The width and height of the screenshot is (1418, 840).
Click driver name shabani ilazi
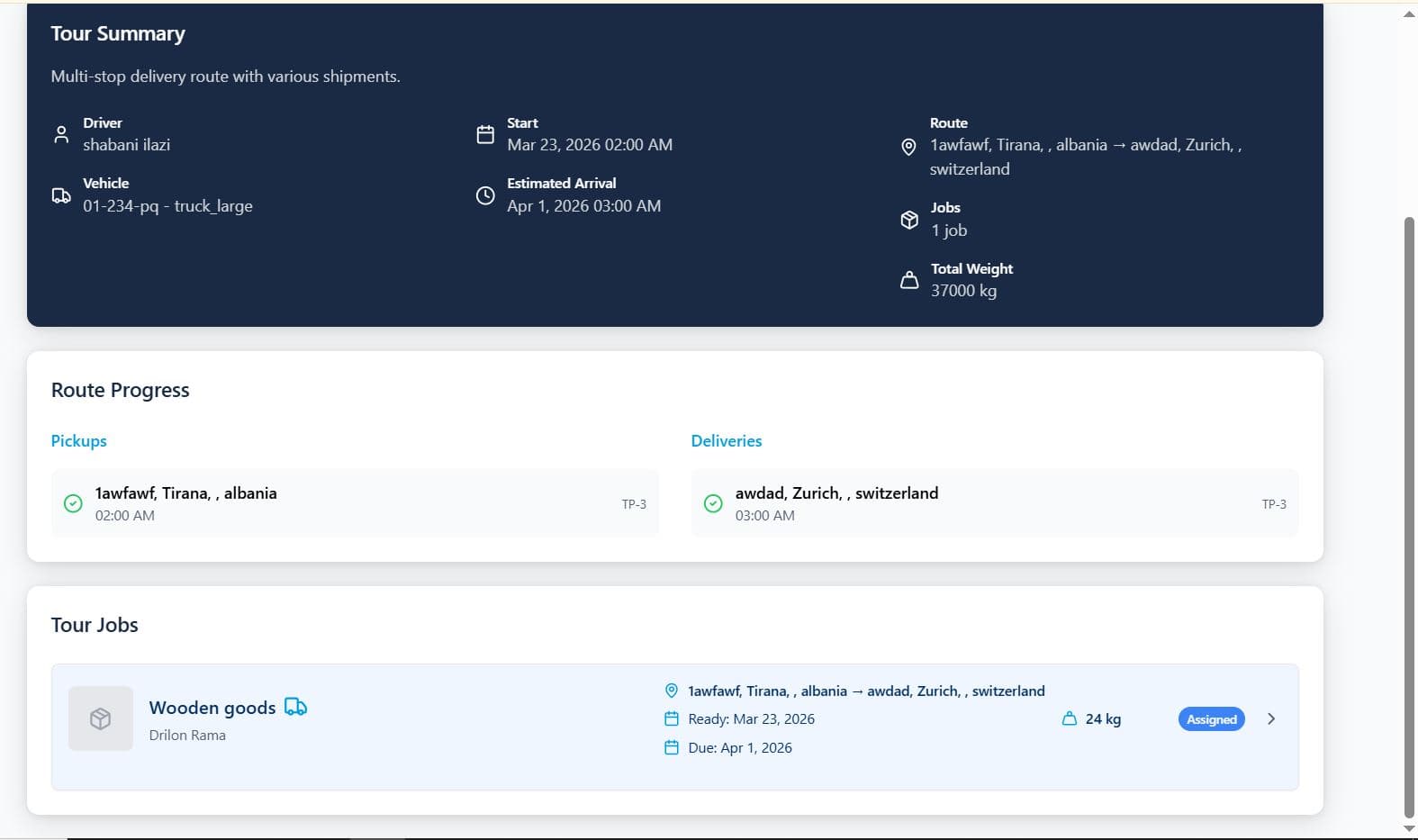point(126,145)
